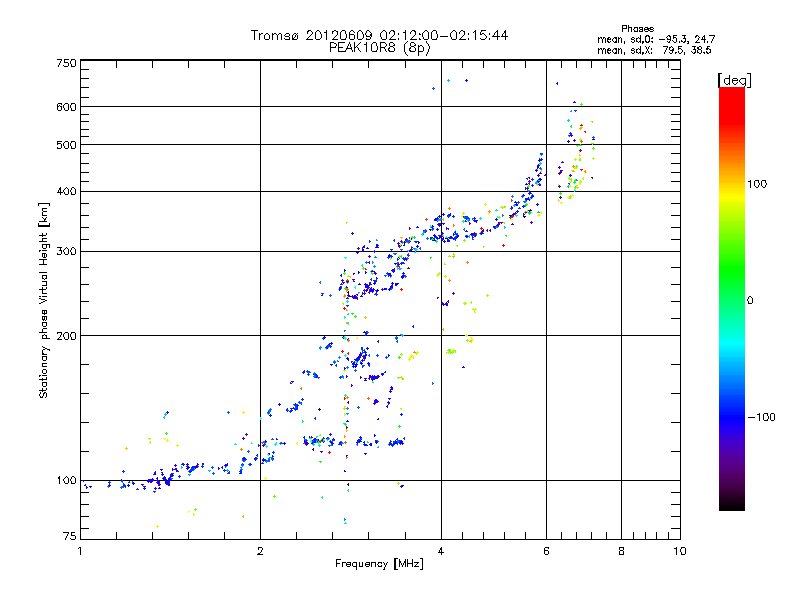
Task: Click the 'Phases' header label
Action: 637,29
